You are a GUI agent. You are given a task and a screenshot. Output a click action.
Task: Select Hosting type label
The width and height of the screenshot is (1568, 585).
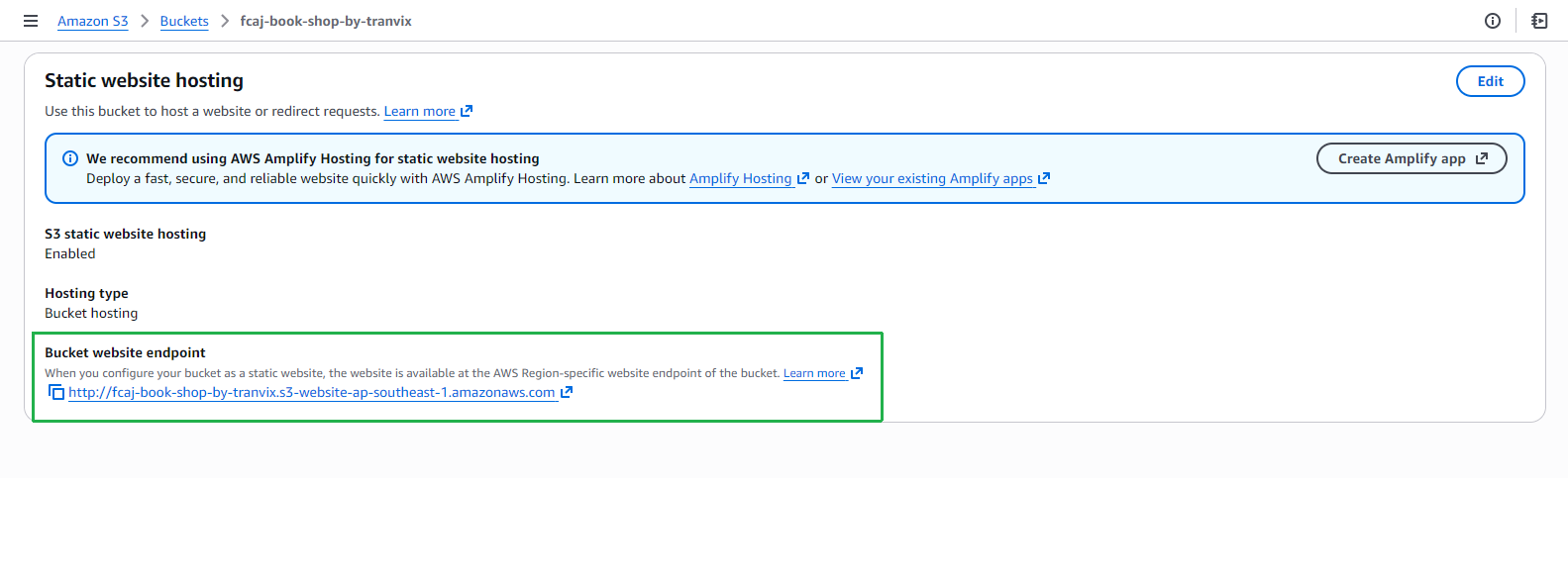(86, 294)
